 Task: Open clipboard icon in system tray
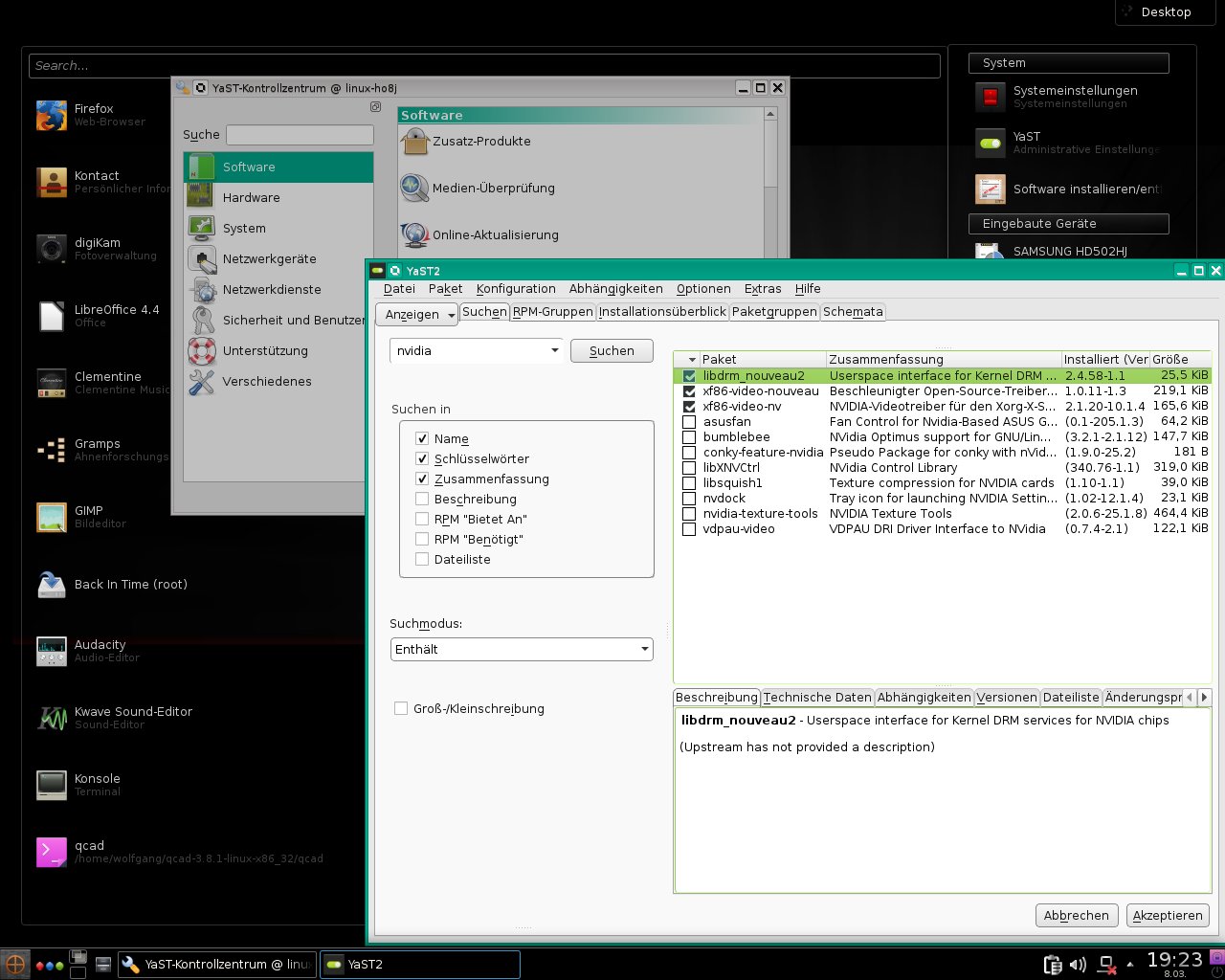[1052, 964]
